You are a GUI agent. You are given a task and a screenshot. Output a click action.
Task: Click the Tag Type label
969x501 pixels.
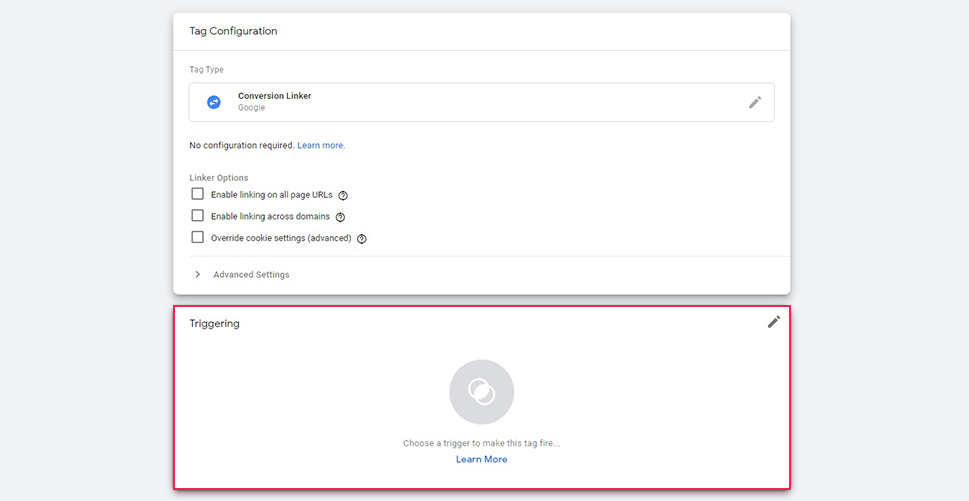[x=206, y=70]
